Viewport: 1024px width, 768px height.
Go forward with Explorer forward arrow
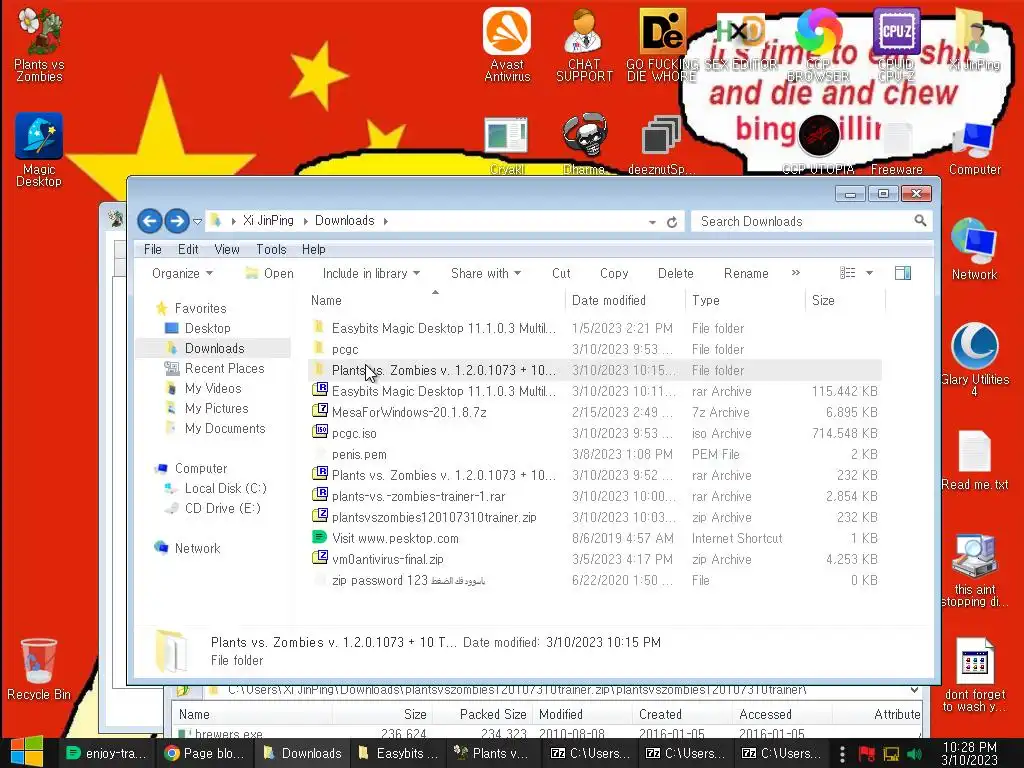click(x=176, y=221)
